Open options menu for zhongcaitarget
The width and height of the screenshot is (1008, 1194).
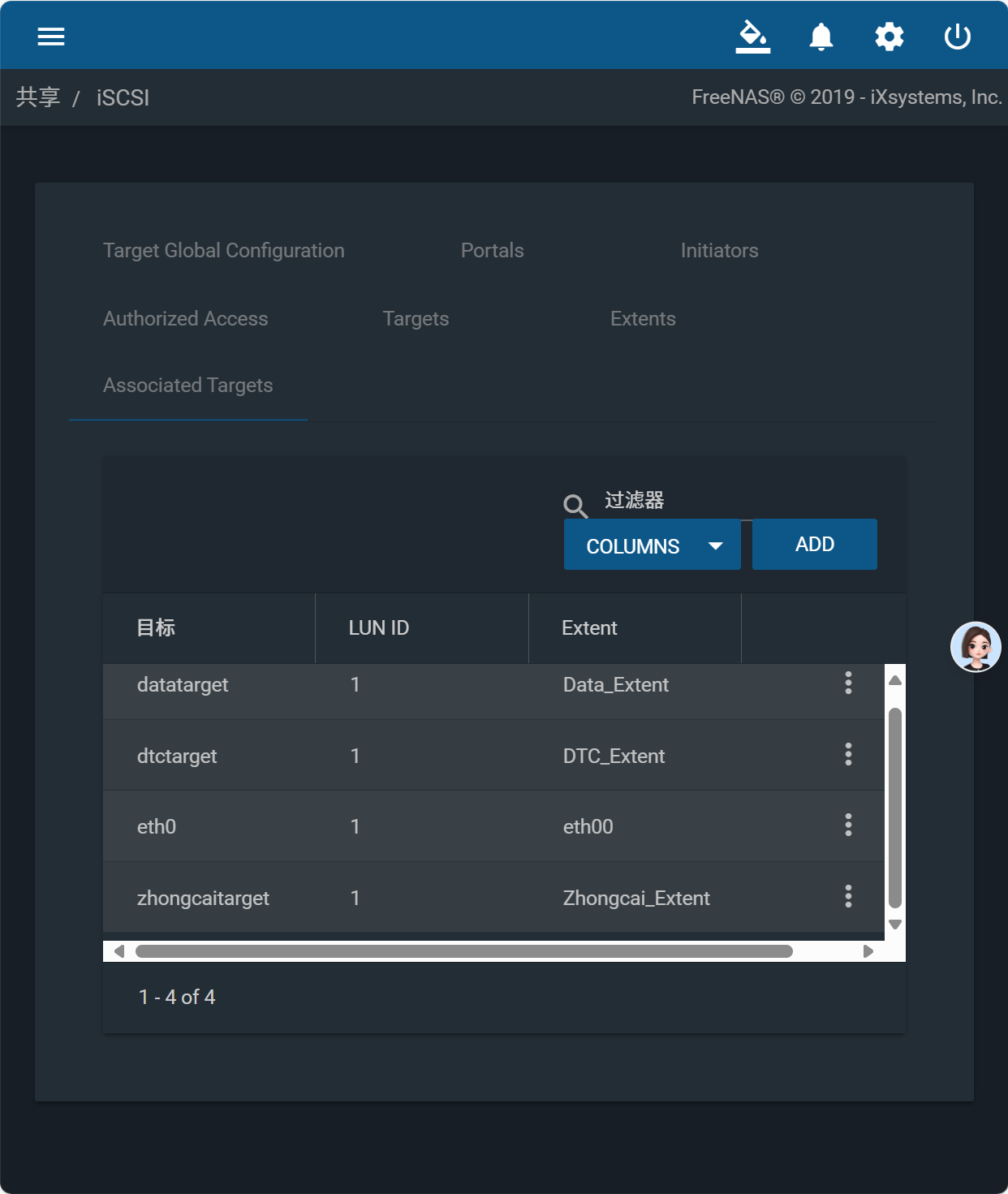click(x=847, y=897)
